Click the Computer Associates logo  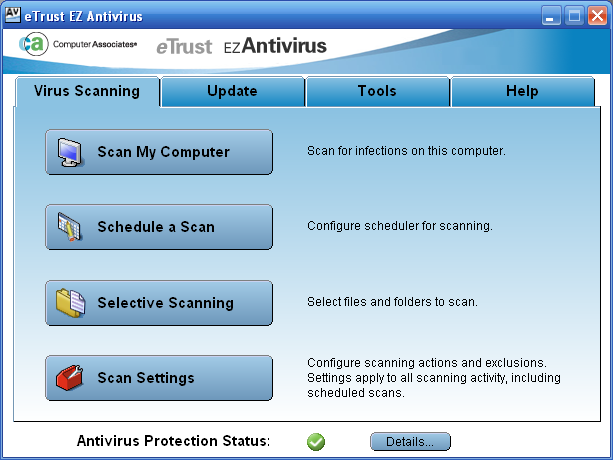click(x=78, y=44)
